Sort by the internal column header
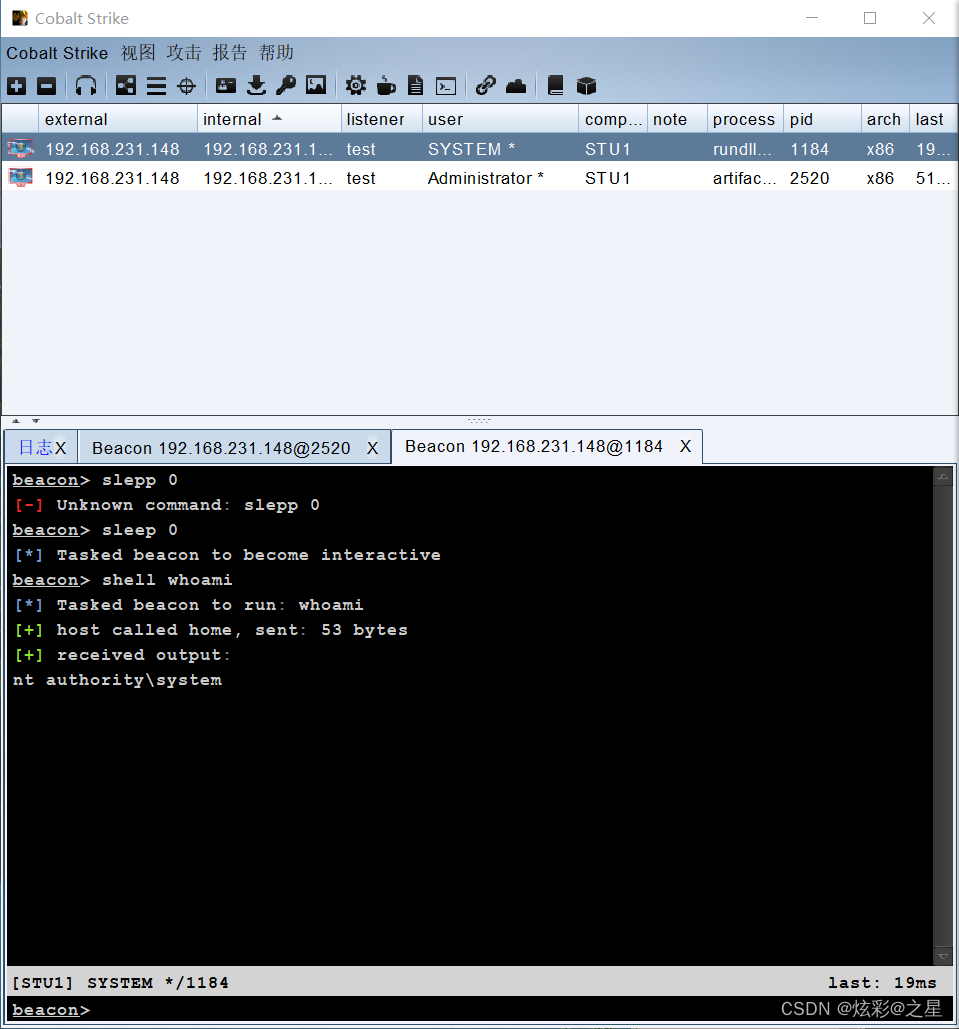 (x=269, y=119)
